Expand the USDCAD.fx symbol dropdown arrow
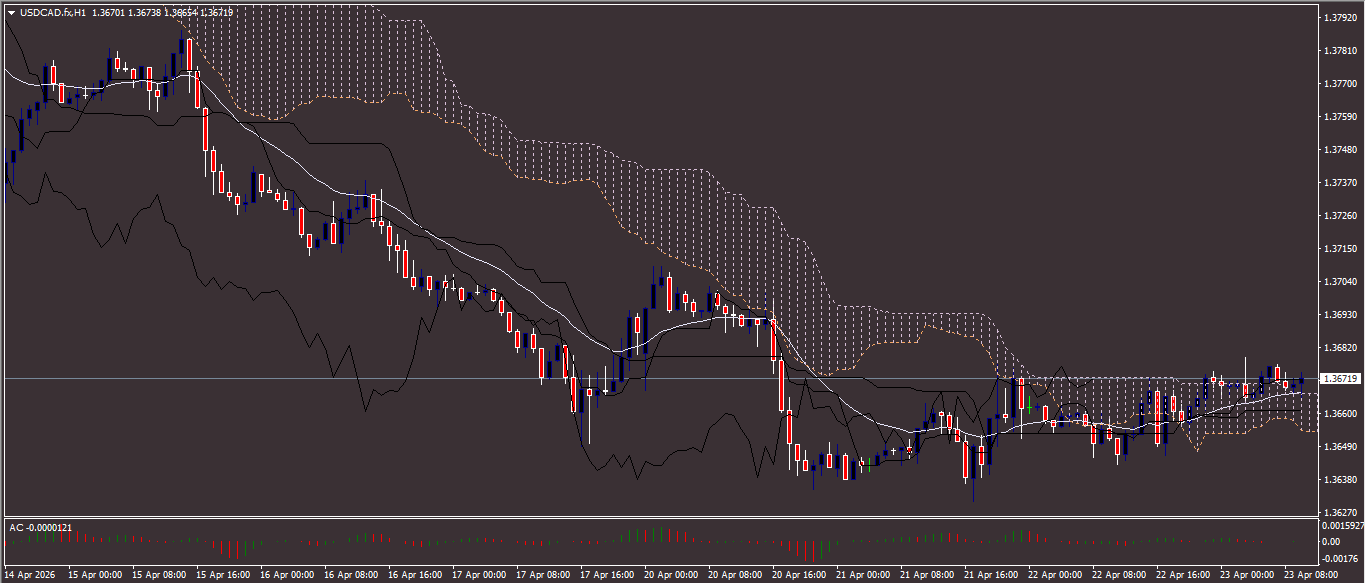This screenshot has height=583, width=1366. (10, 14)
